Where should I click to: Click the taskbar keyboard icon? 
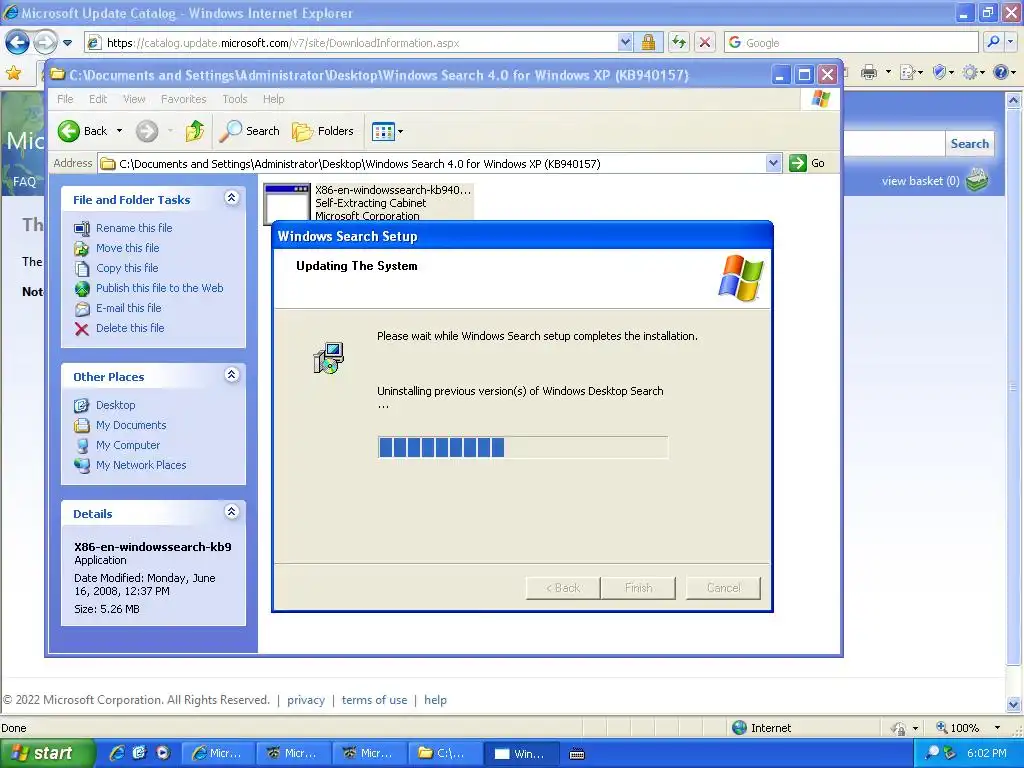pyautogui.click(x=577, y=754)
